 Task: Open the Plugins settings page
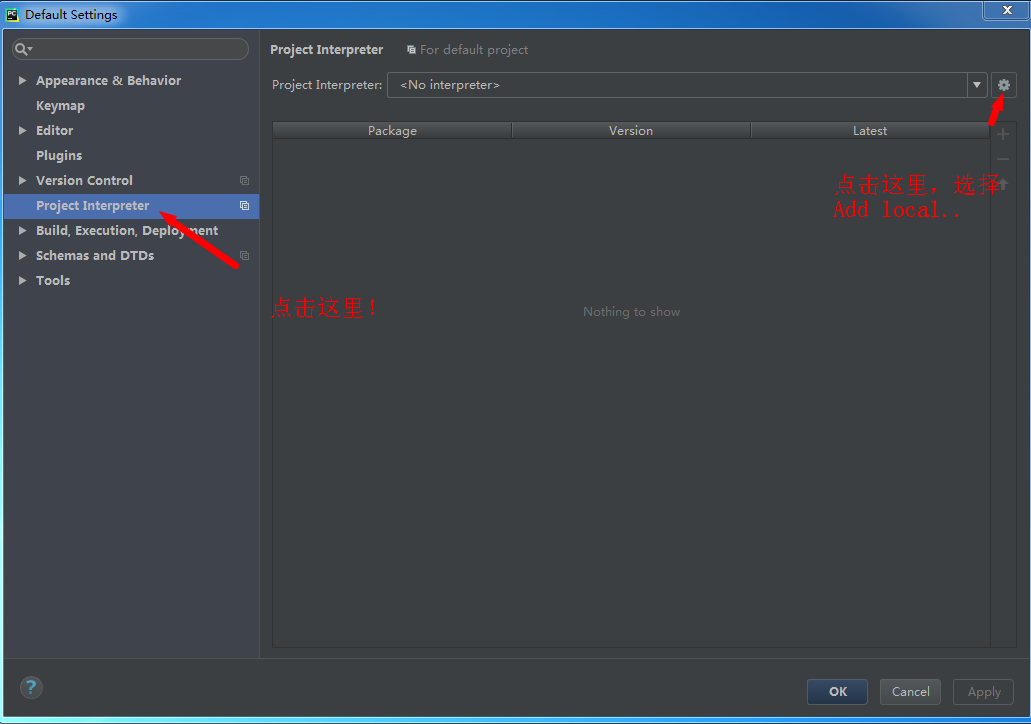click(x=59, y=156)
